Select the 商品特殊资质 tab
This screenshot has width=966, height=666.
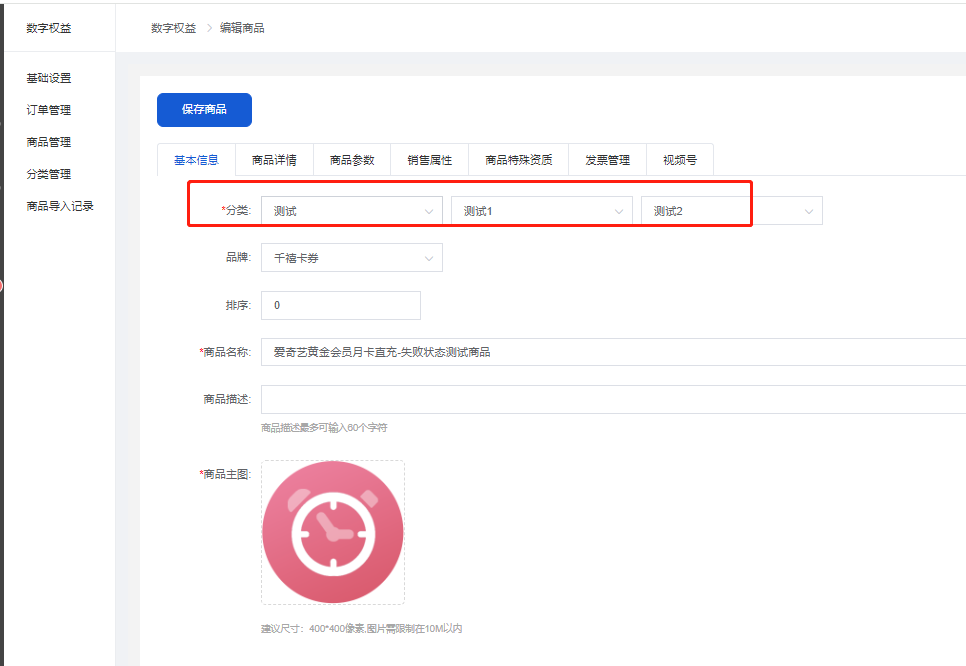[x=518, y=160]
